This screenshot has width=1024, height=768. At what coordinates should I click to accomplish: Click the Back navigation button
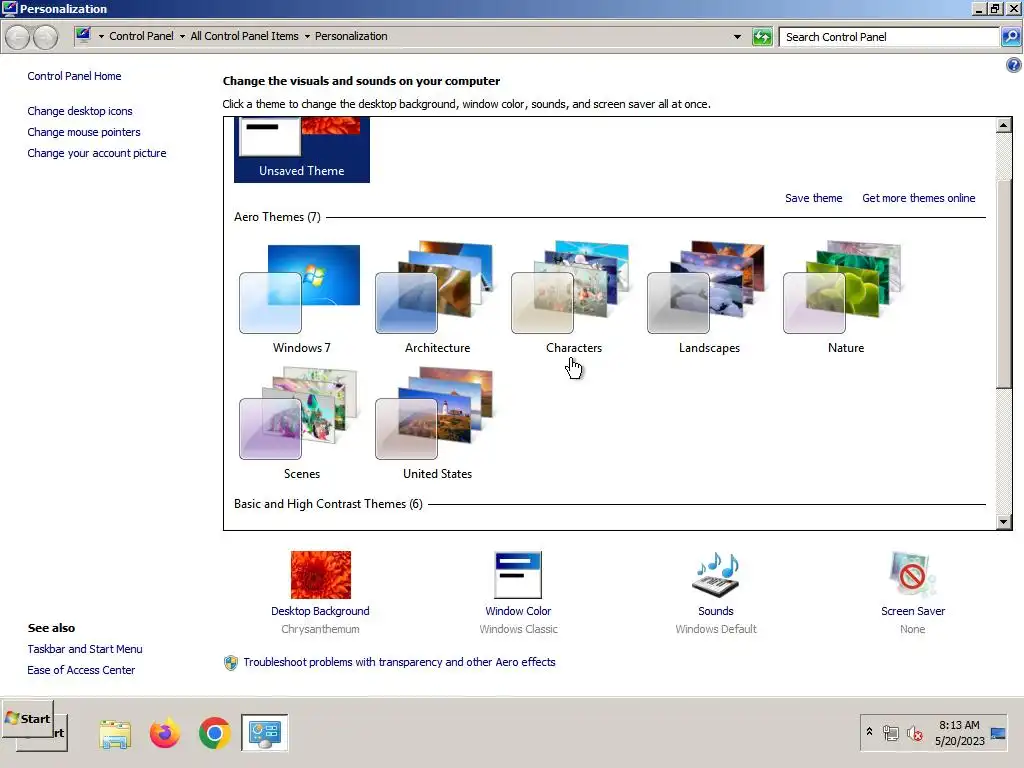(x=18, y=37)
